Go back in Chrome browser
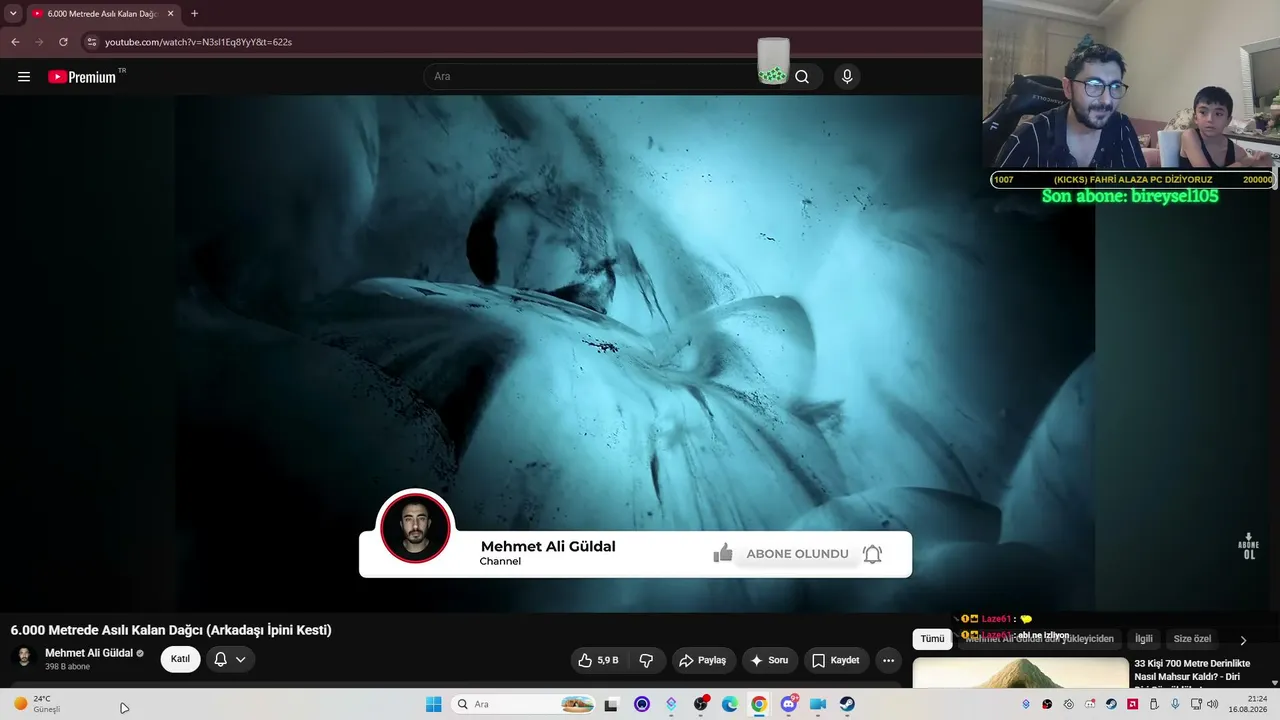The width and height of the screenshot is (1280, 720). [x=15, y=42]
